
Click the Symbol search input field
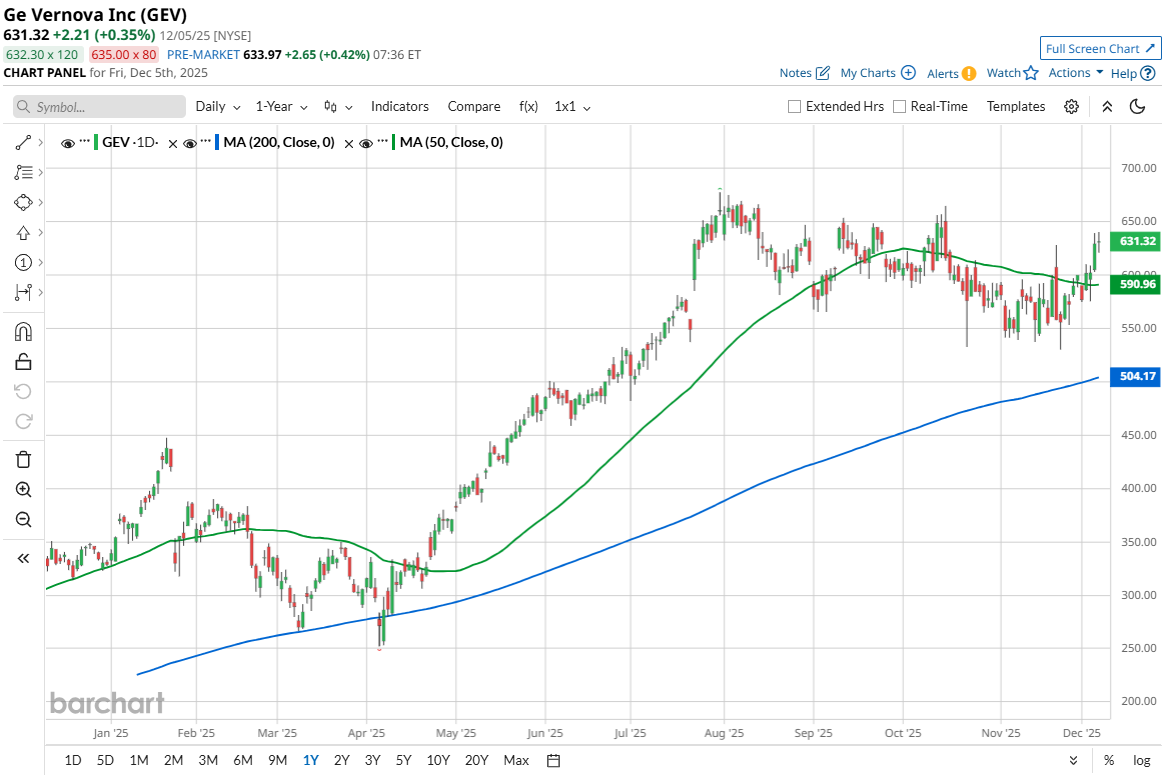click(100, 107)
